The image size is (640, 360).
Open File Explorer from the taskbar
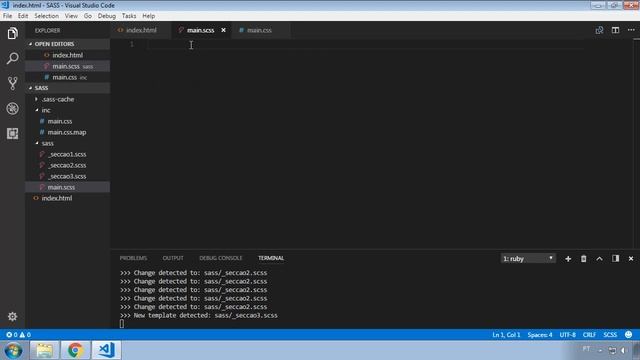point(44,350)
